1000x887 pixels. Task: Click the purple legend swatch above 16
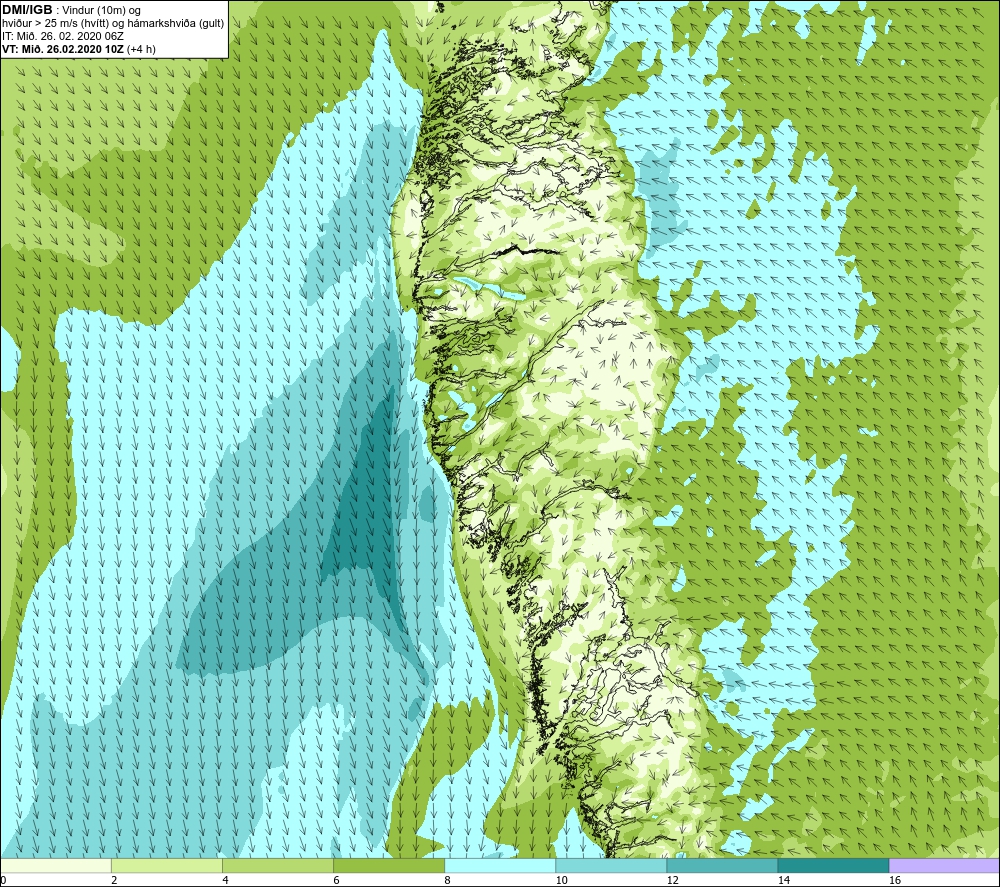click(x=944, y=865)
